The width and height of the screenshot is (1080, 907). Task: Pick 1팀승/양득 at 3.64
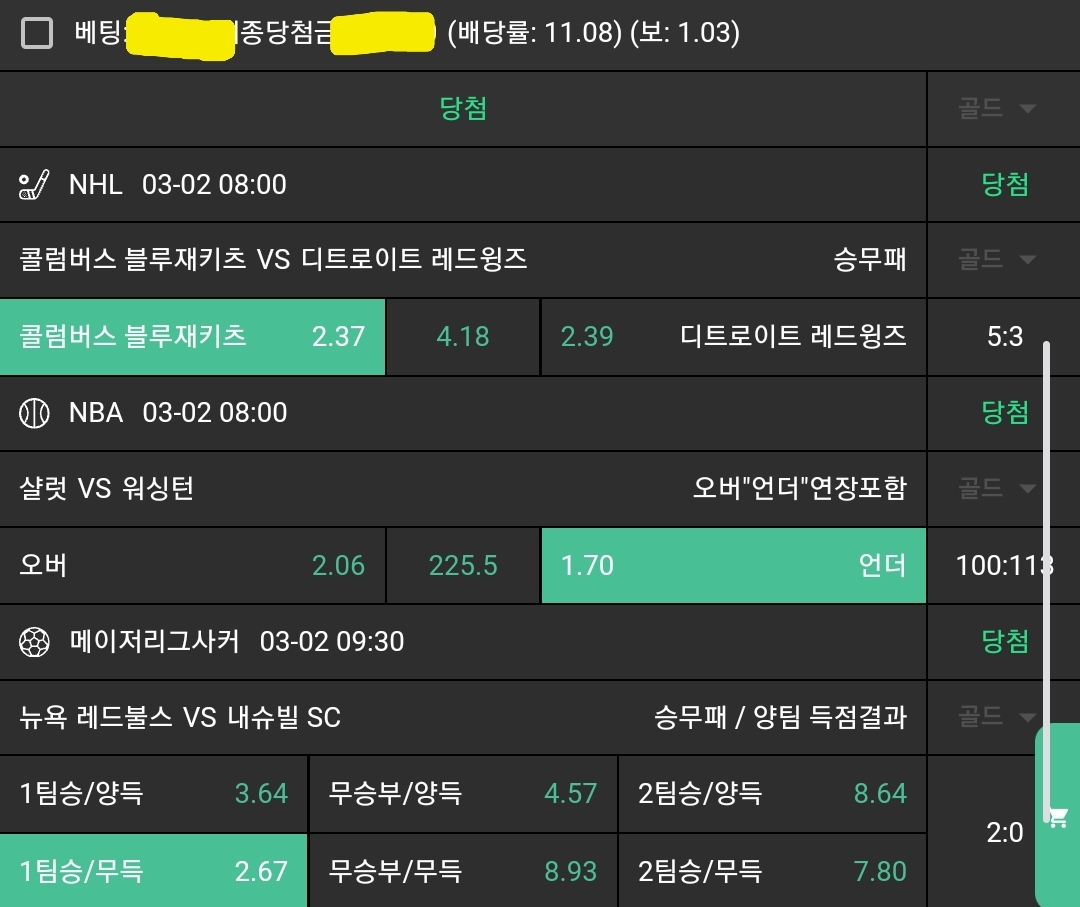point(154,794)
